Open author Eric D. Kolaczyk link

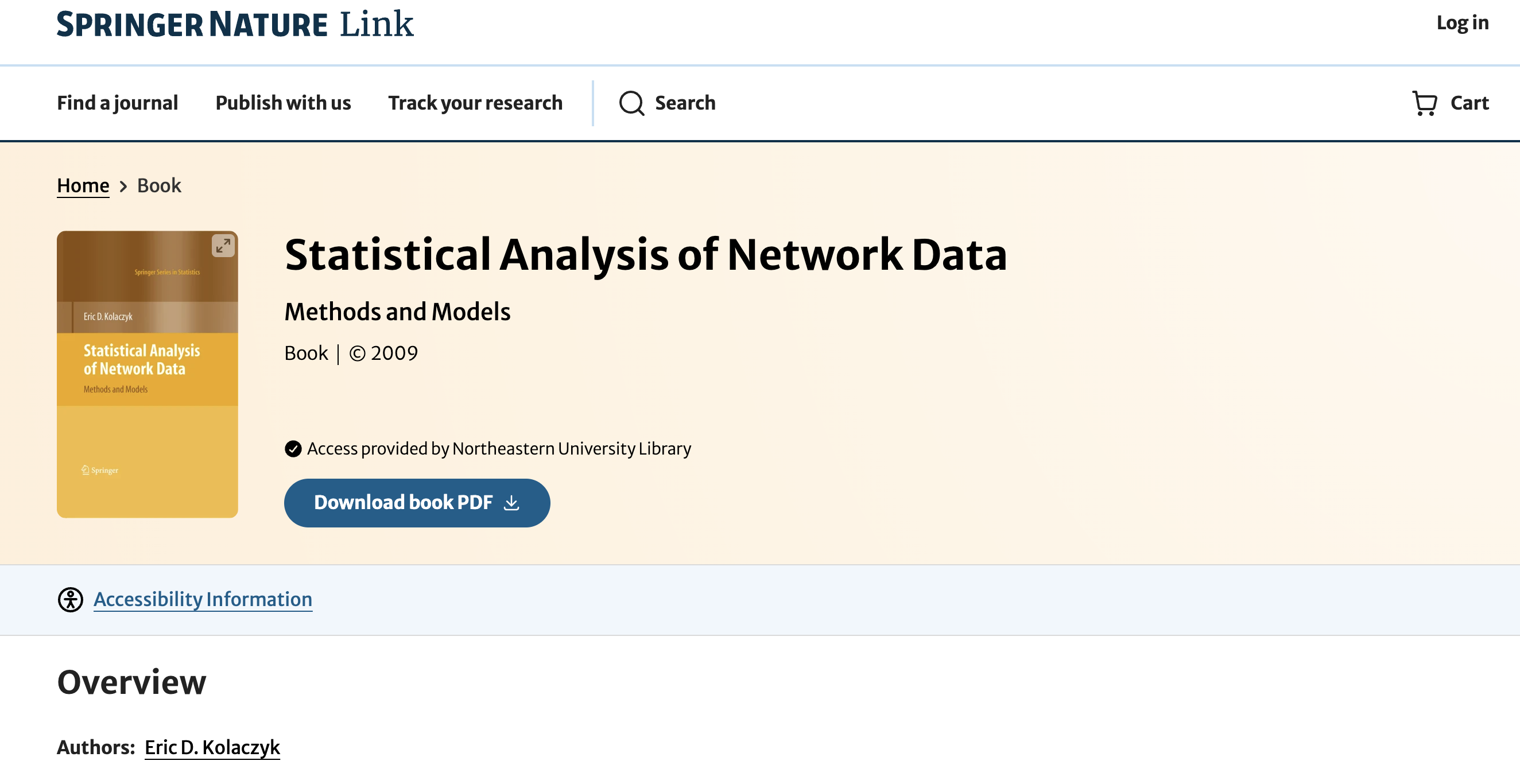coord(212,747)
